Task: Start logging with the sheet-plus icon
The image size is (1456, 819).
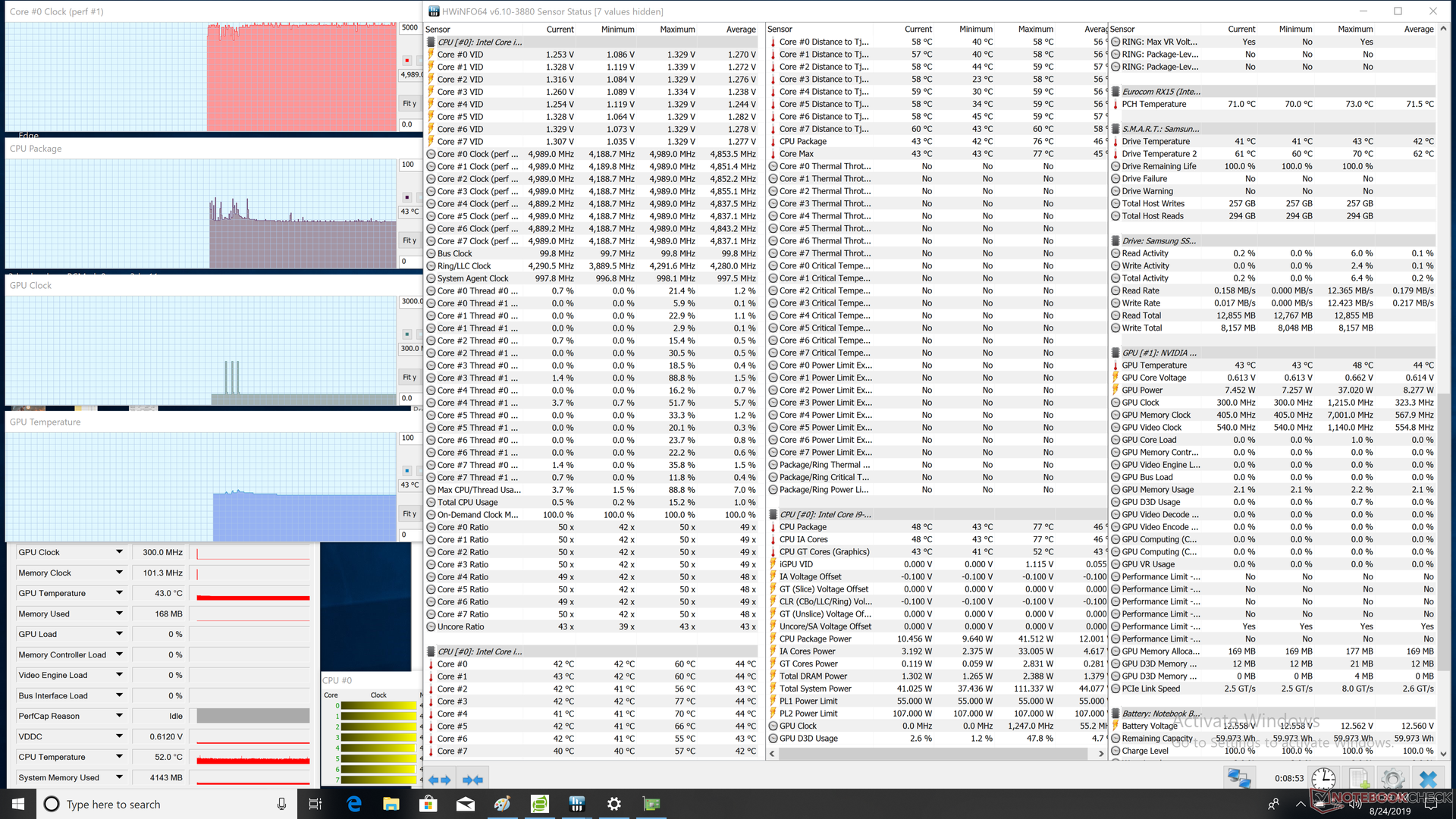Action: 1358,779
